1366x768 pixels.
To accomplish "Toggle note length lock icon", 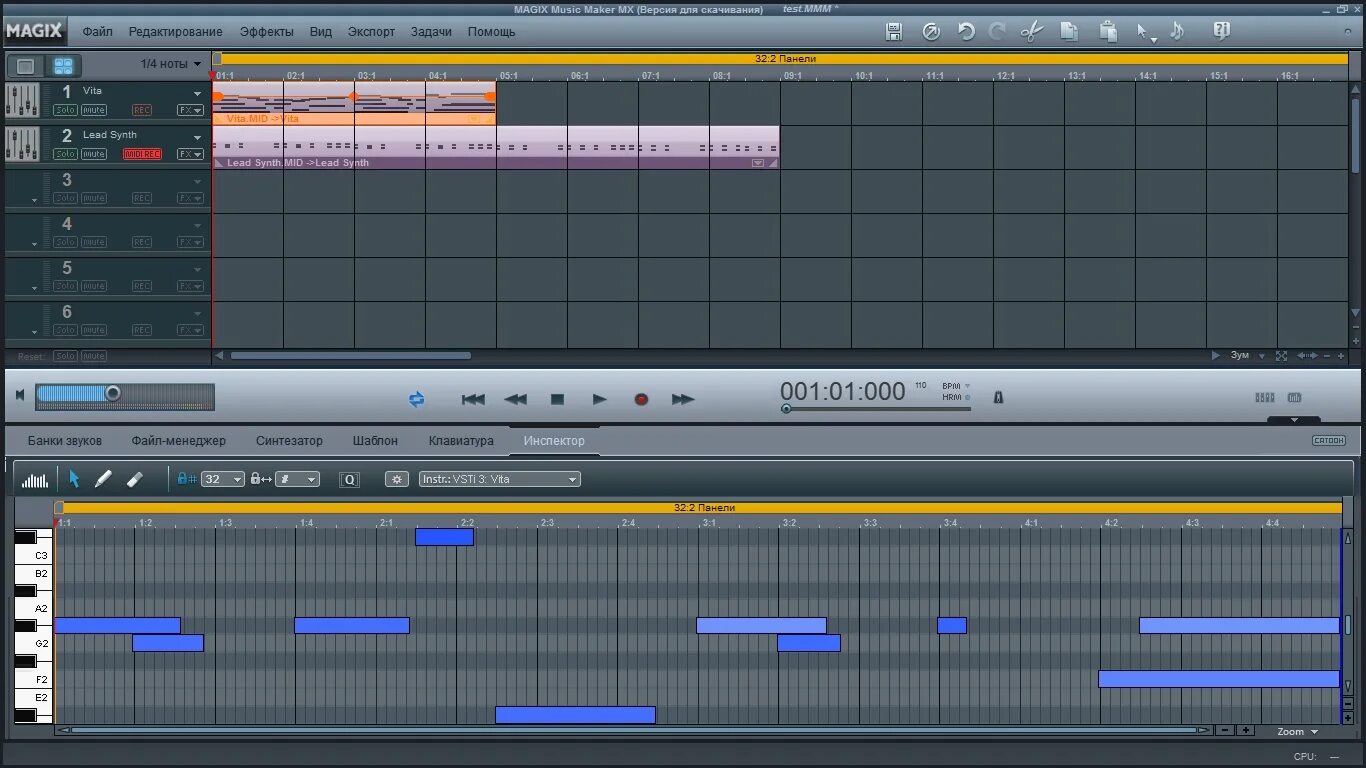I will tap(261, 479).
